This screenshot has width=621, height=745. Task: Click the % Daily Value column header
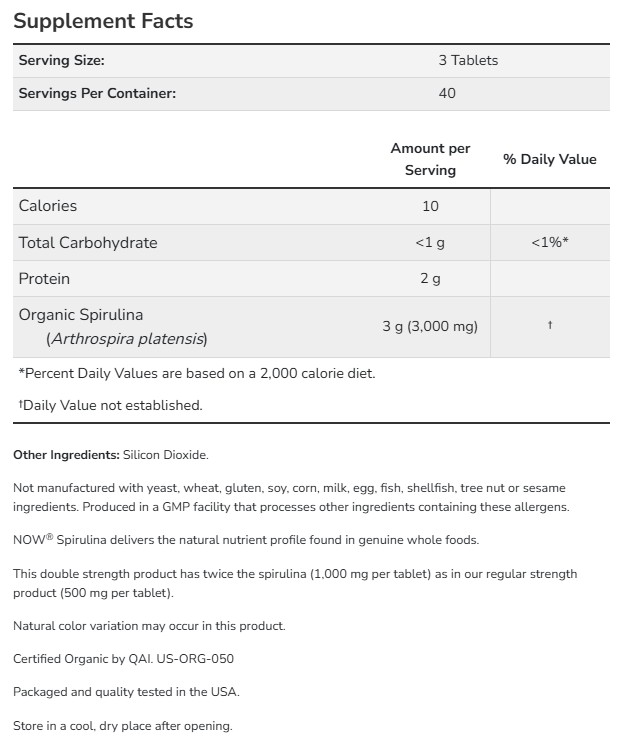(550, 159)
